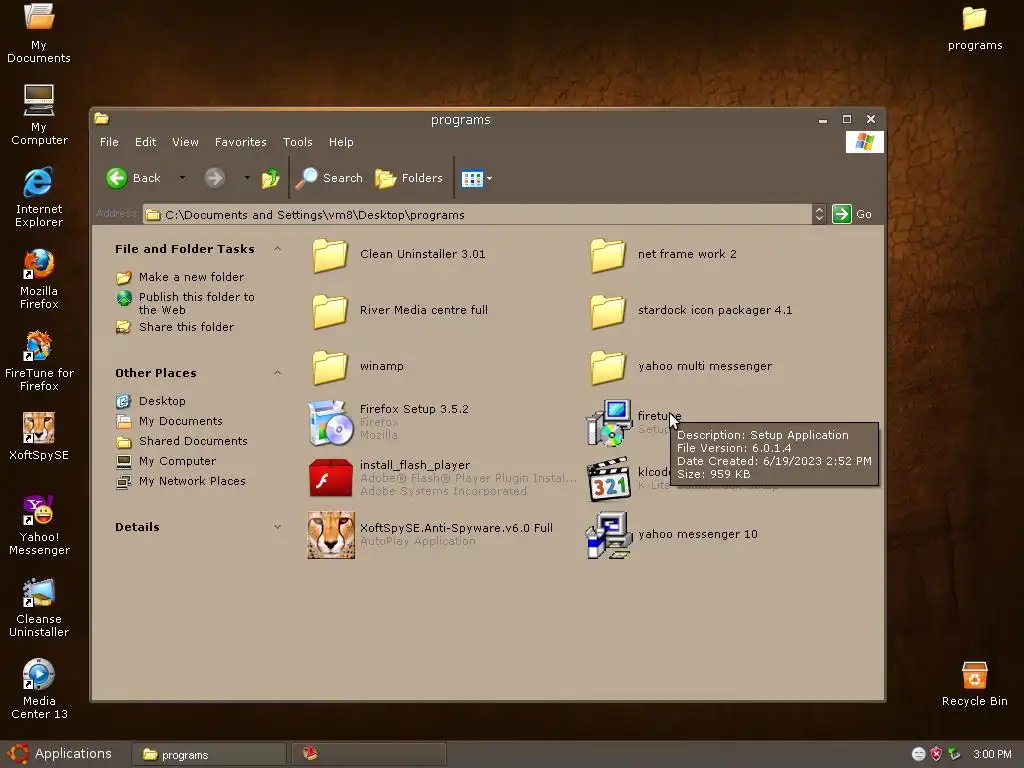Screen dimensions: 1024x768
Task: Click the Go button
Action: (852, 214)
